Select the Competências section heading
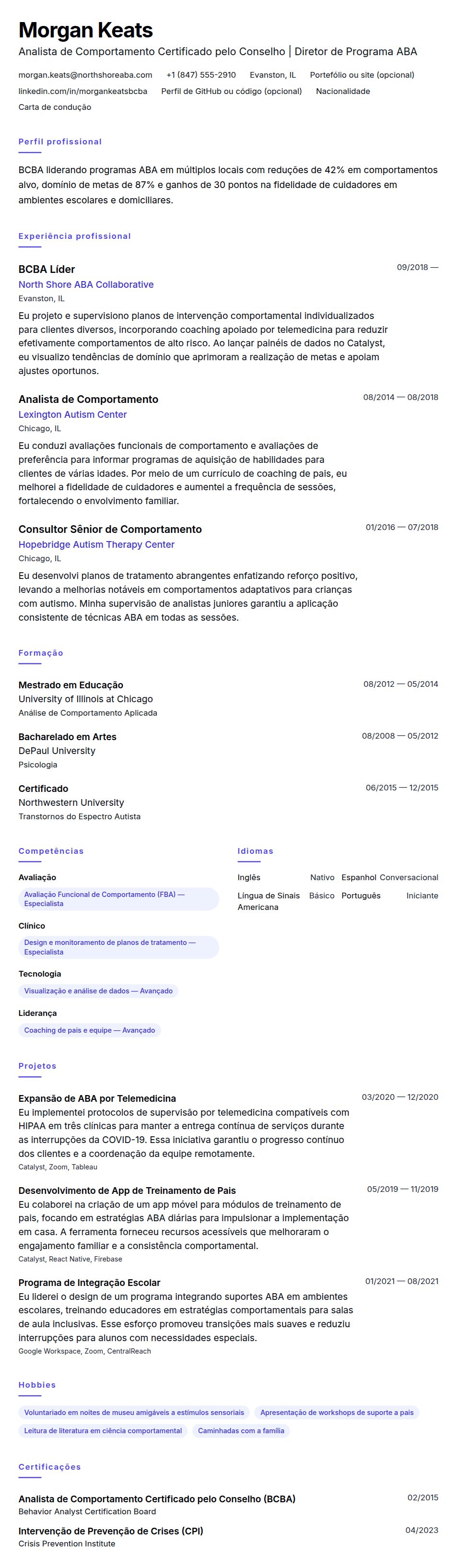Image resolution: width=457 pixels, height=1568 pixels. (x=51, y=851)
